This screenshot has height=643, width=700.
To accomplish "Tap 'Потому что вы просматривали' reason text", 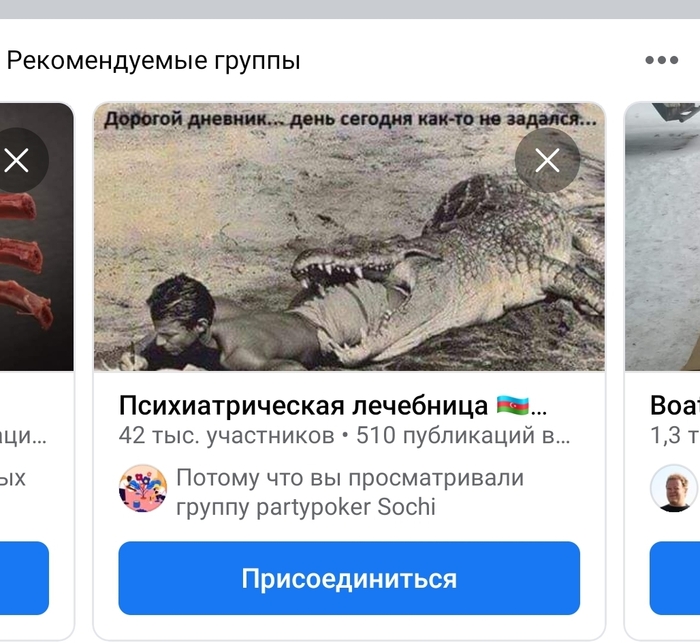I will pyautogui.click(x=350, y=478).
